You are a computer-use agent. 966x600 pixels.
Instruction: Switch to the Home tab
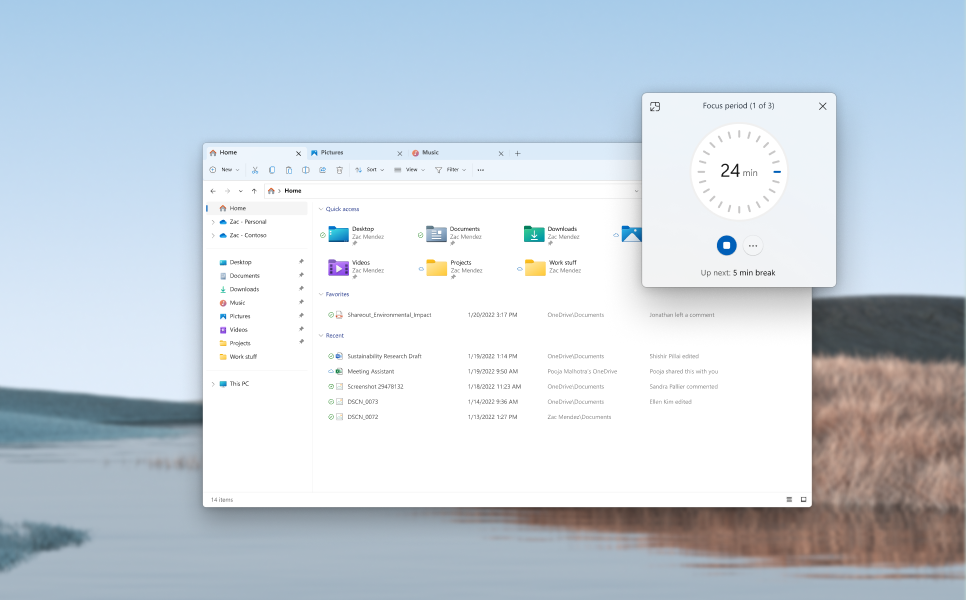255,153
